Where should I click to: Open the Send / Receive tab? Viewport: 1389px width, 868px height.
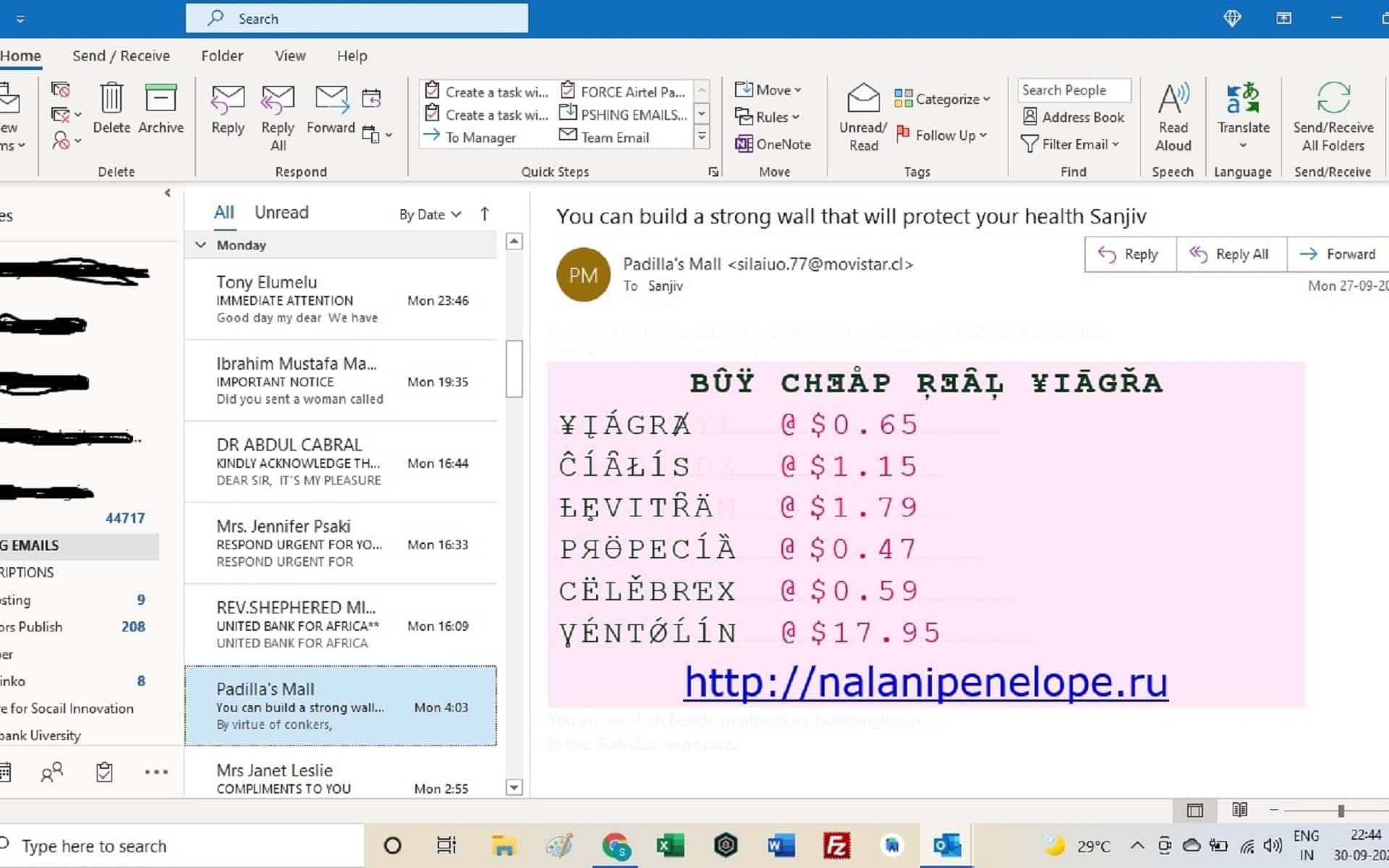click(x=121, y=56)
